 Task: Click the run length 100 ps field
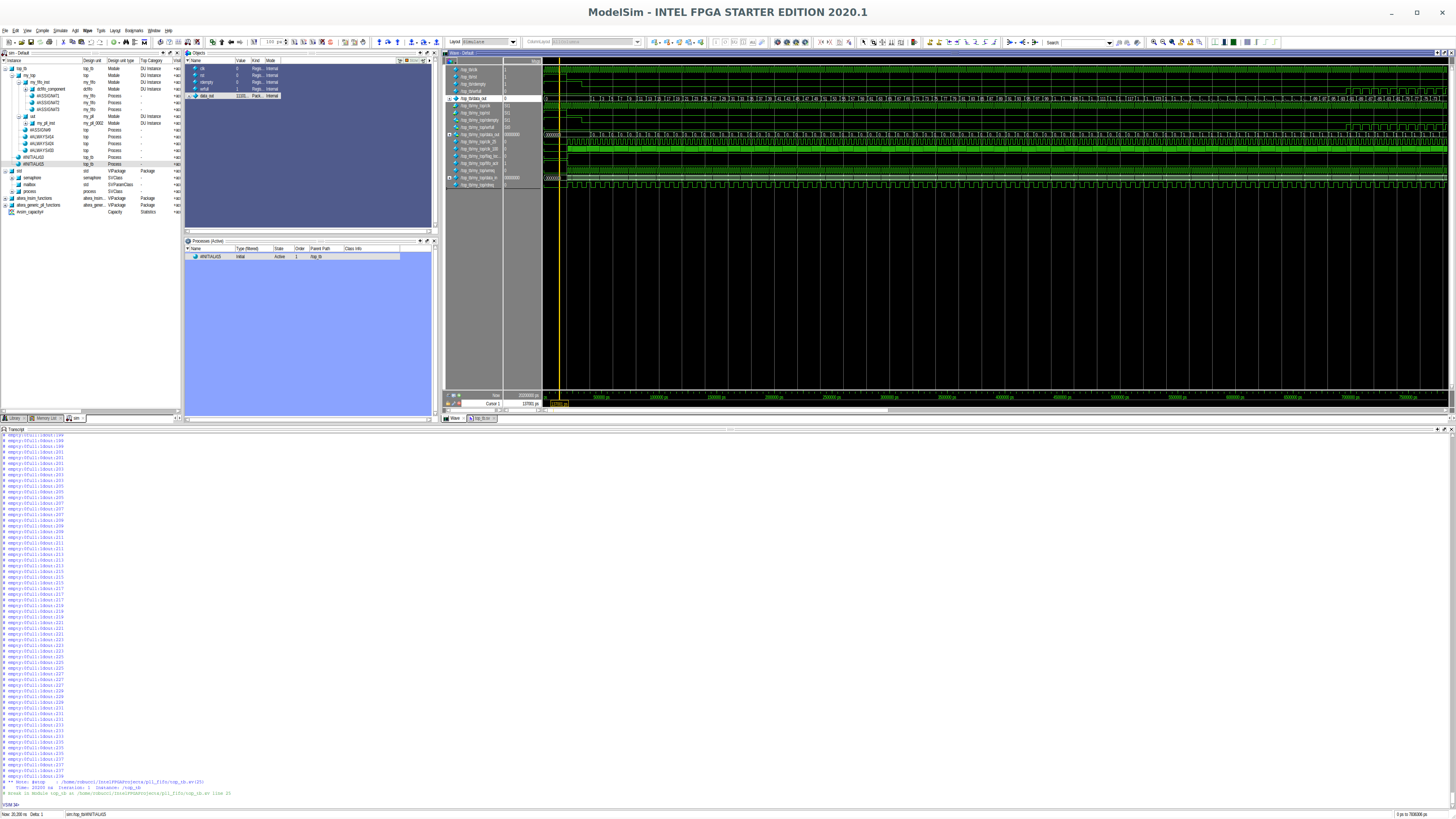tap(271, 42)
